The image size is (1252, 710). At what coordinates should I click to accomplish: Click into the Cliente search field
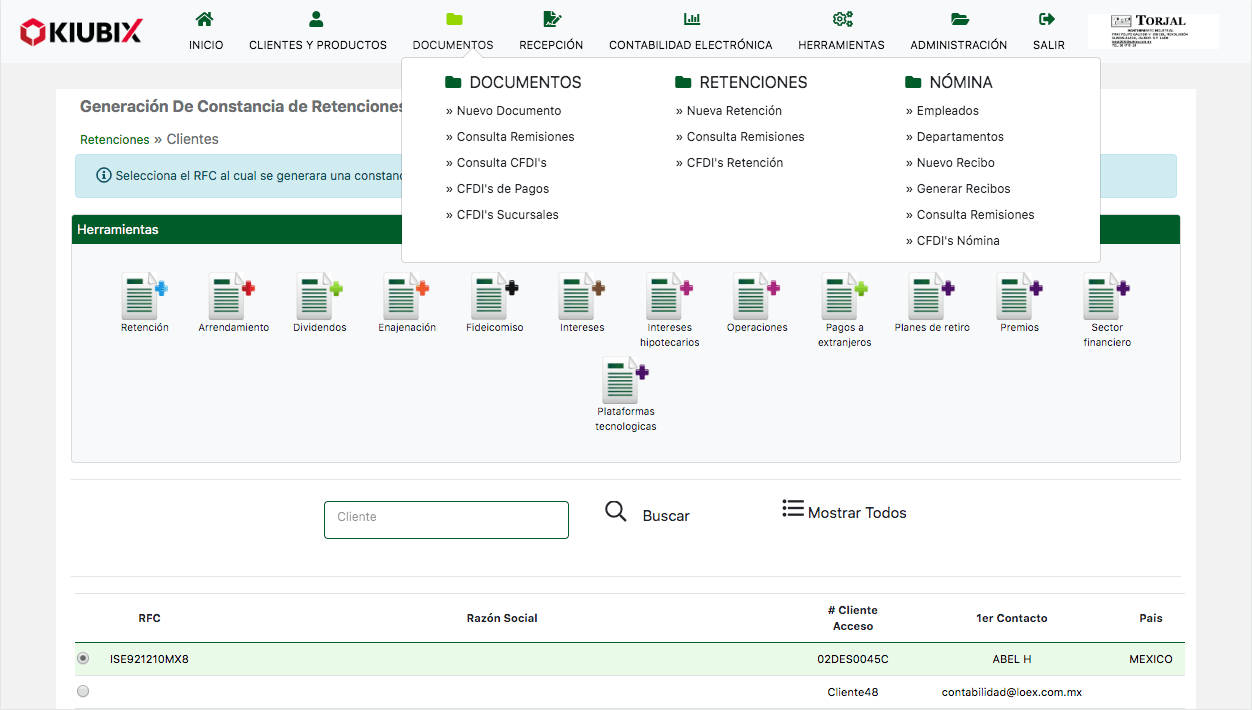tap(446, 520)
